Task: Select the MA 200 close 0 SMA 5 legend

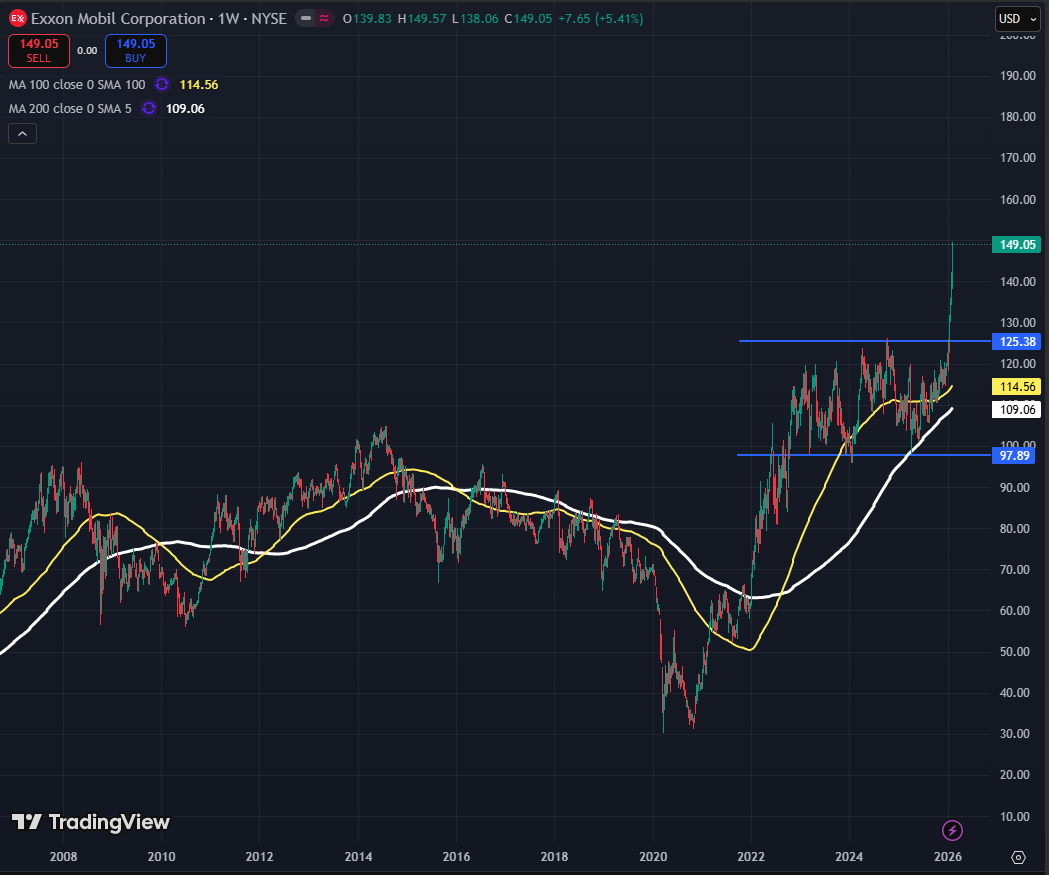Action: (70, 108)
